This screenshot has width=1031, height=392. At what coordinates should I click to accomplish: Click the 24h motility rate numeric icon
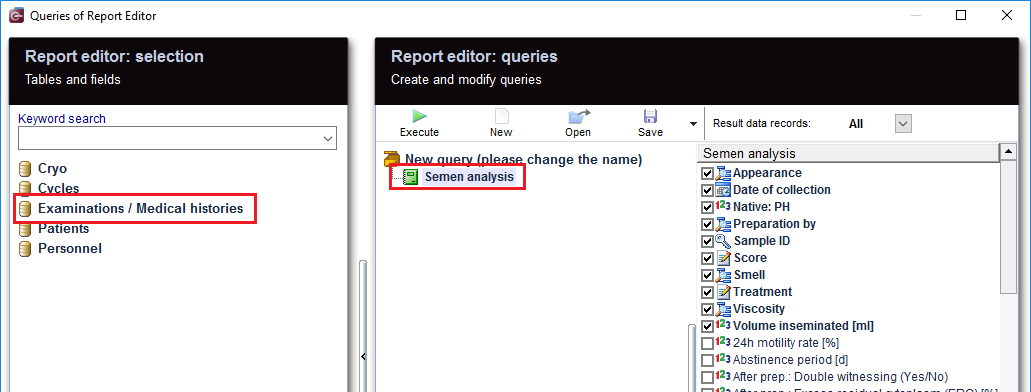point(723,343)
